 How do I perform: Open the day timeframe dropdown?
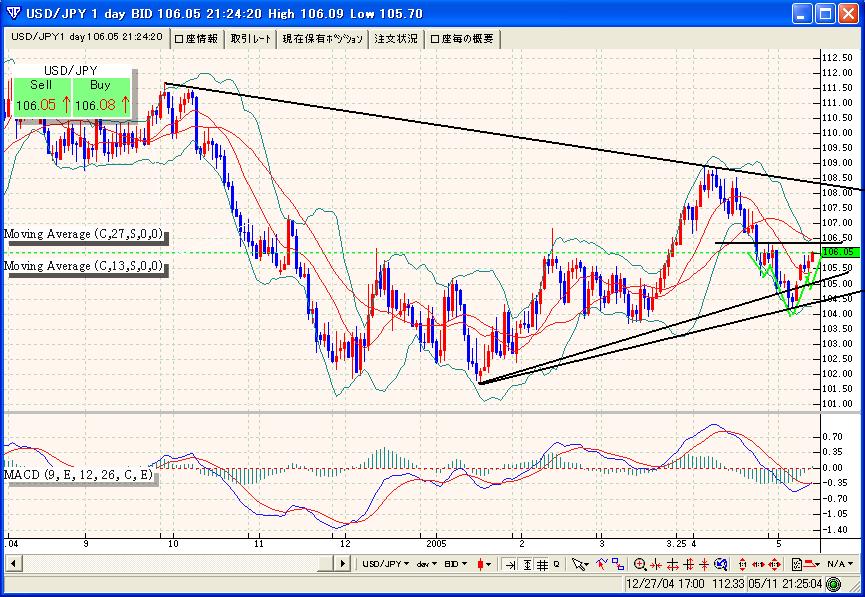pos(426,564)
